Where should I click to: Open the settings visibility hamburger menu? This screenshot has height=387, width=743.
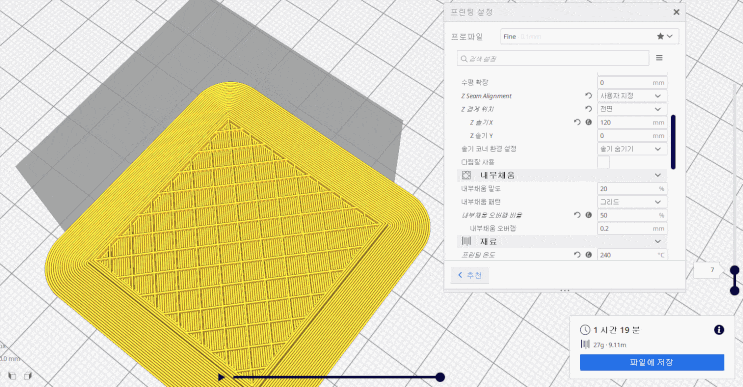pyautogui.click(x=659, y=58)
